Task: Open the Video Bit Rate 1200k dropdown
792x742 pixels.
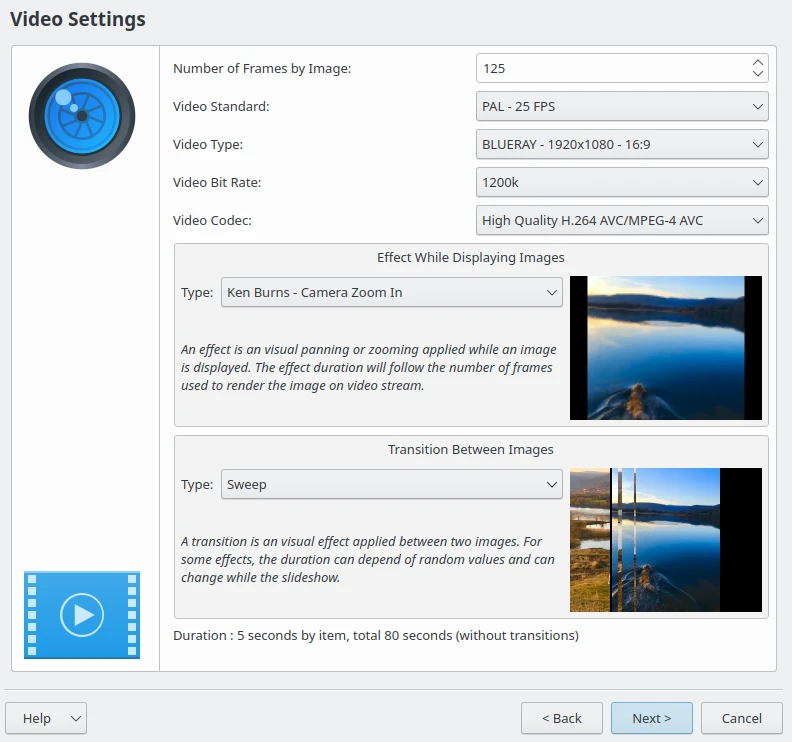Action: tap(621, 182)
